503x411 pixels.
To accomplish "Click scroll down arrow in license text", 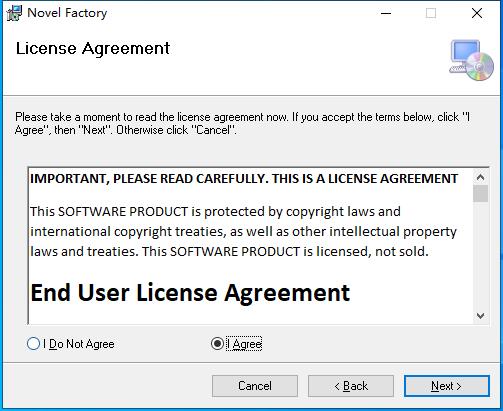I will pos(480,315).
